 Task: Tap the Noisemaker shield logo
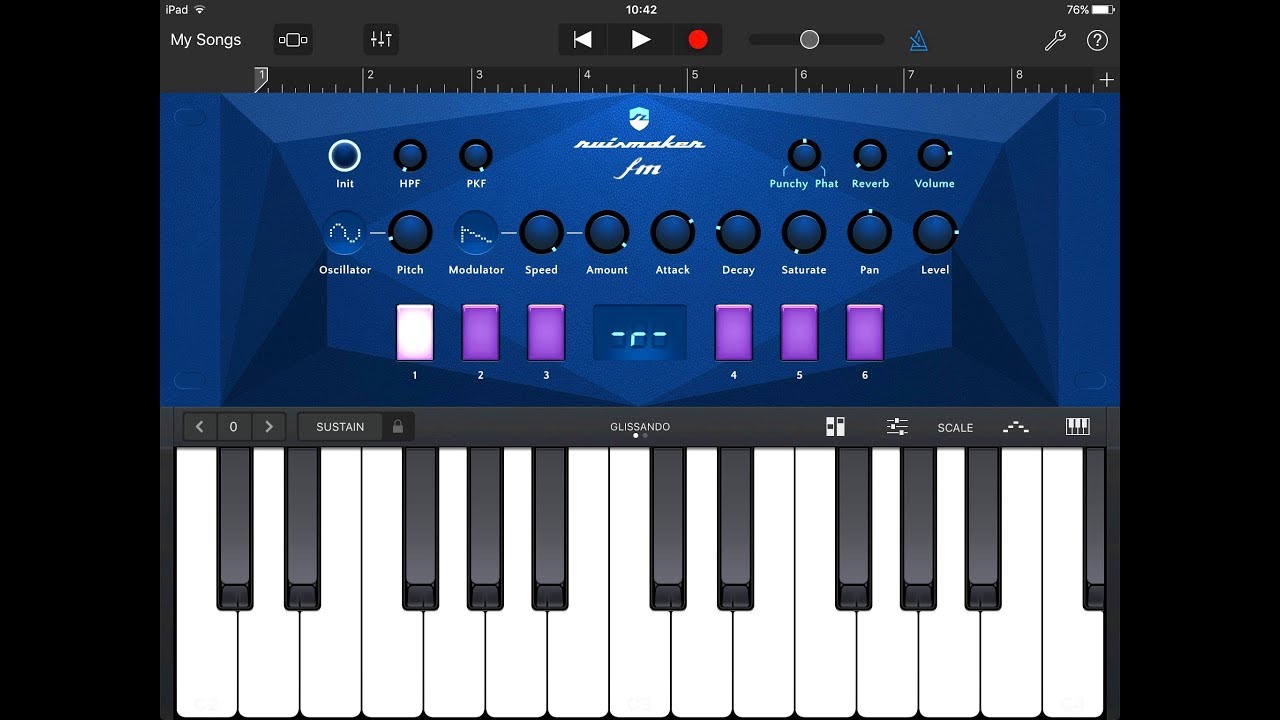coord(639,119)
